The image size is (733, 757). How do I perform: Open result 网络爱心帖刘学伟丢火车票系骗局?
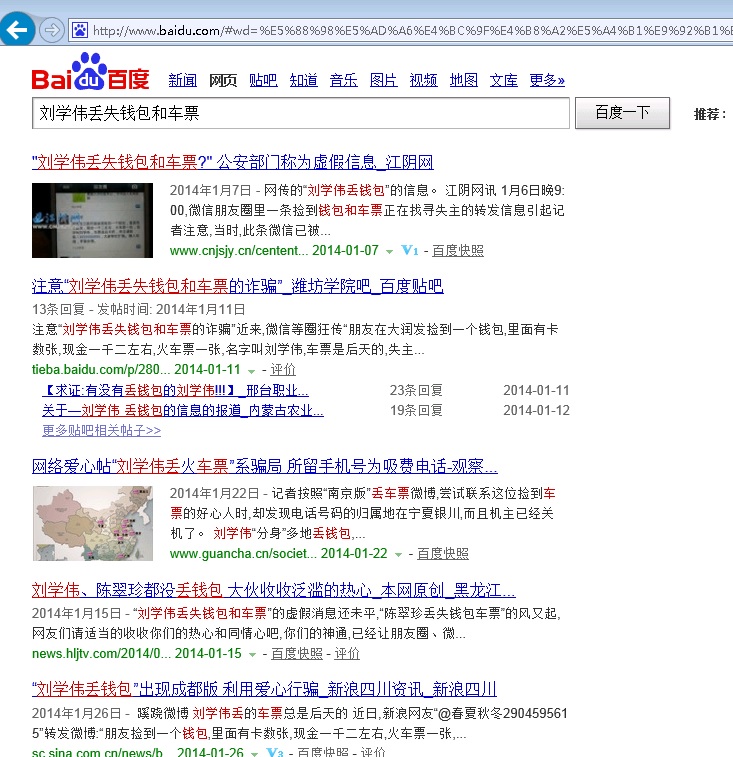pyautogui.click(x=265, y=466)
